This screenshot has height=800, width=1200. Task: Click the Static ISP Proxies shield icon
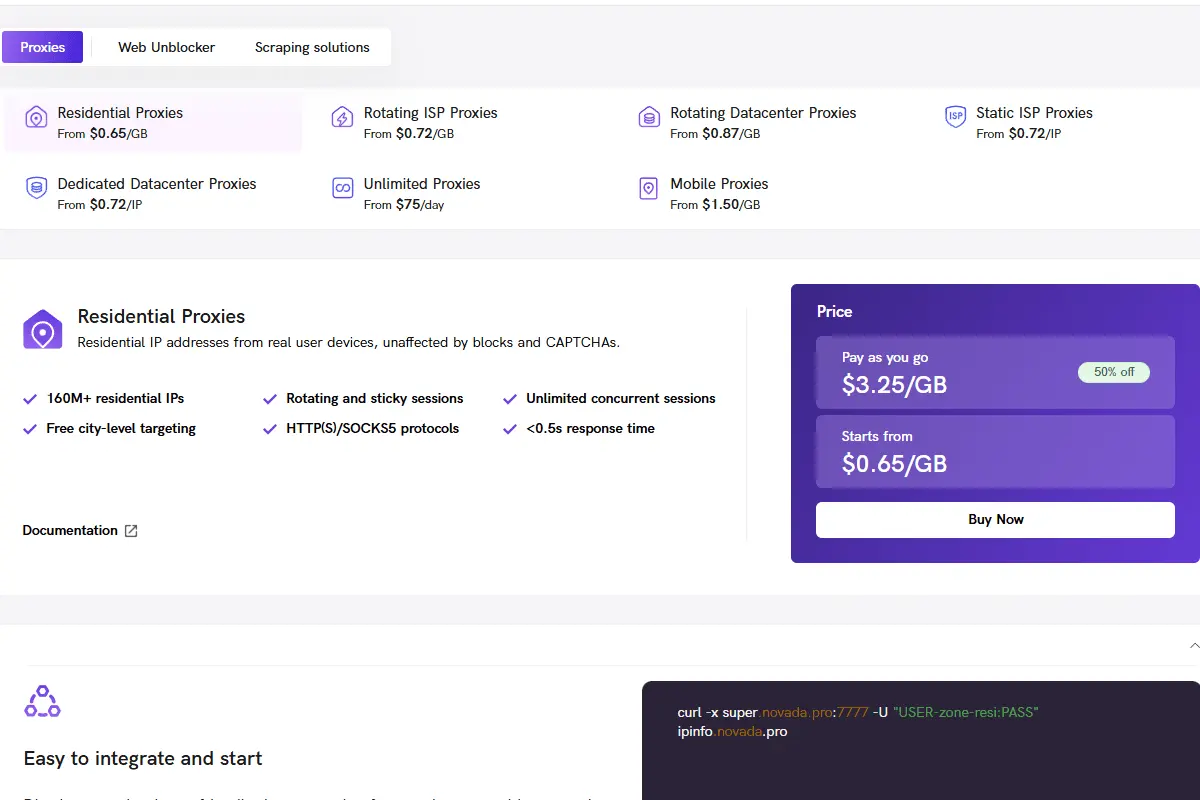point(956,117)
